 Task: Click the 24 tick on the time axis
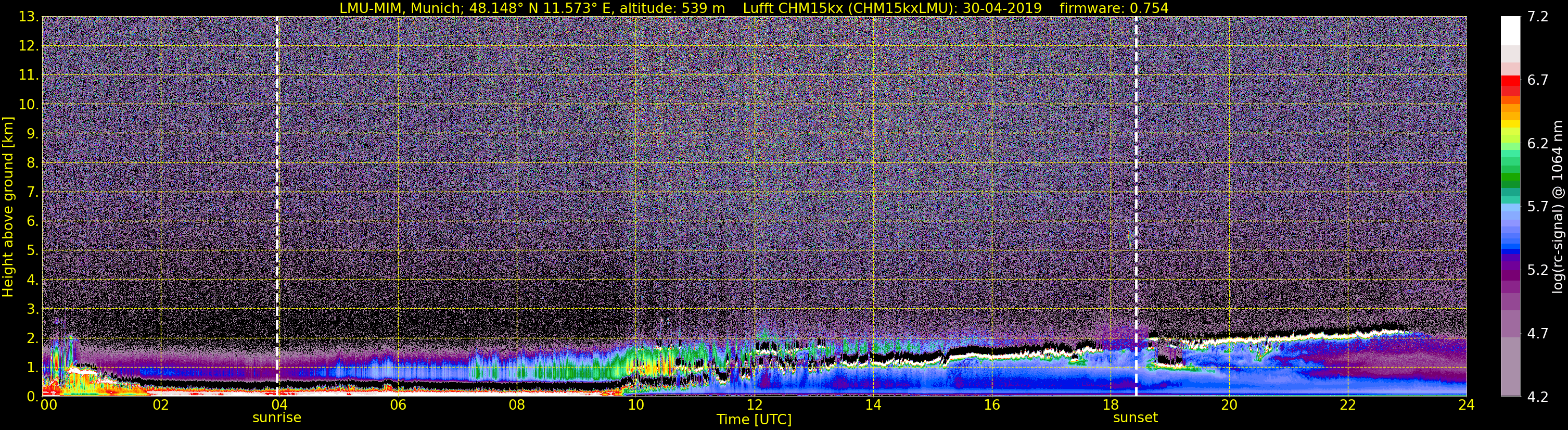(1467, 405)
